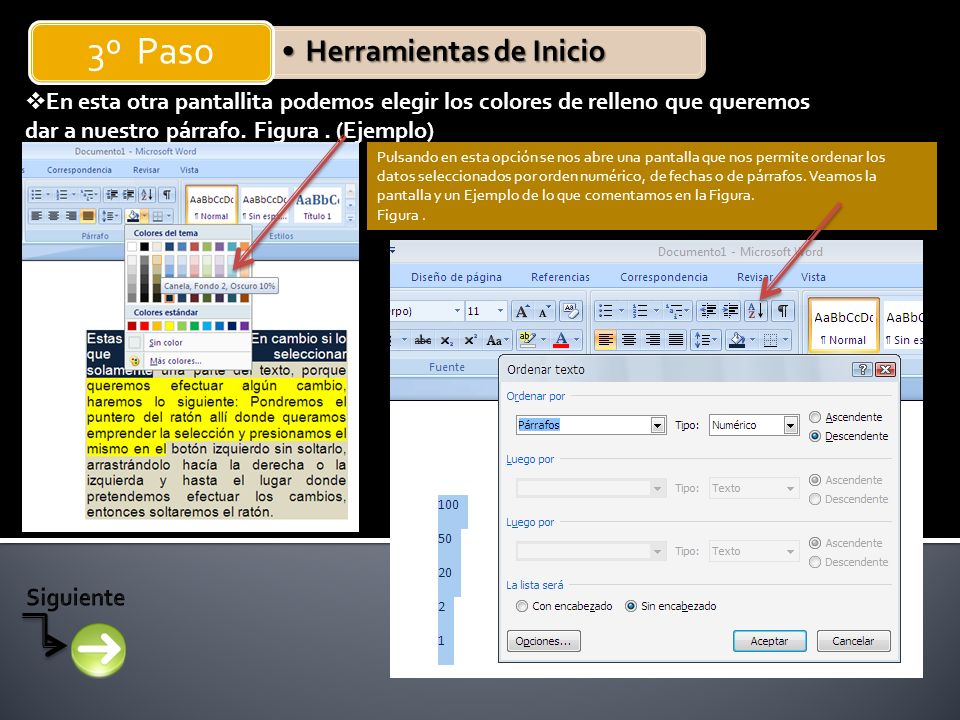The width and height of the screenshot is (960, 720).
Task: Click the Cancelar button
Action: coord(853,641)
